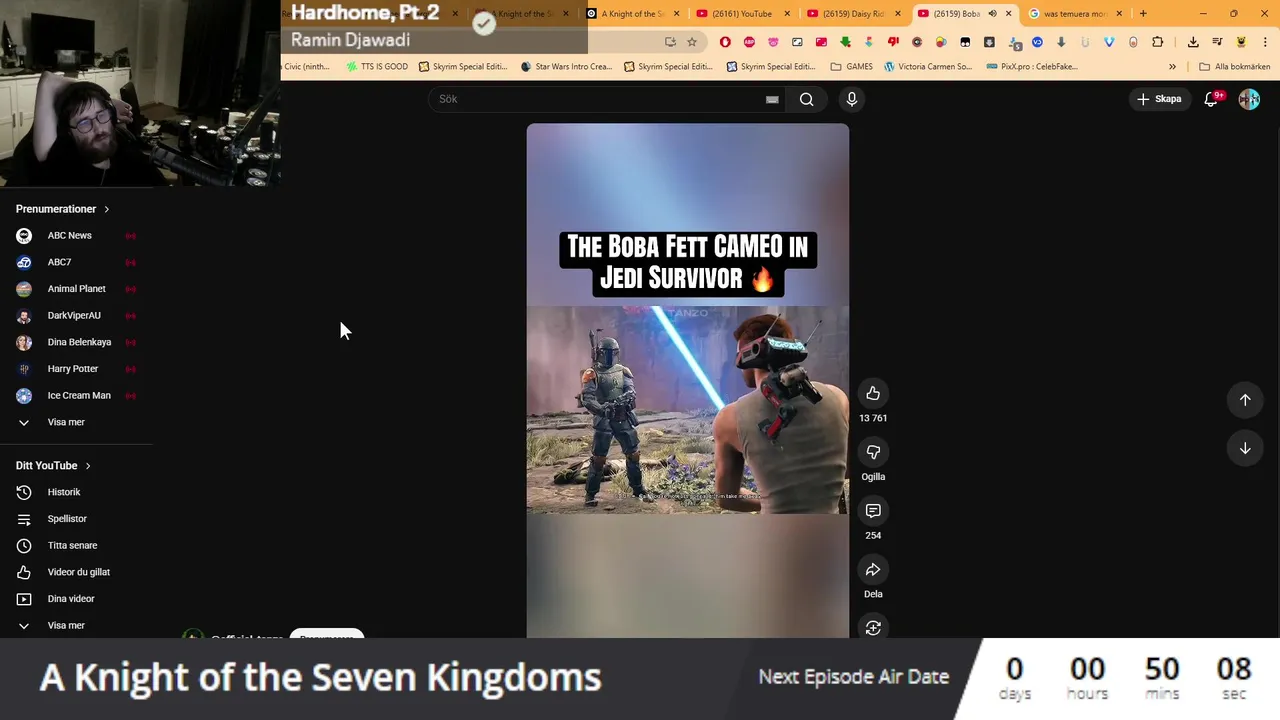This screenshot has height=720, width=1280.
Task: Open YouTube notifications bell
Action: (x=1211, y=99)
